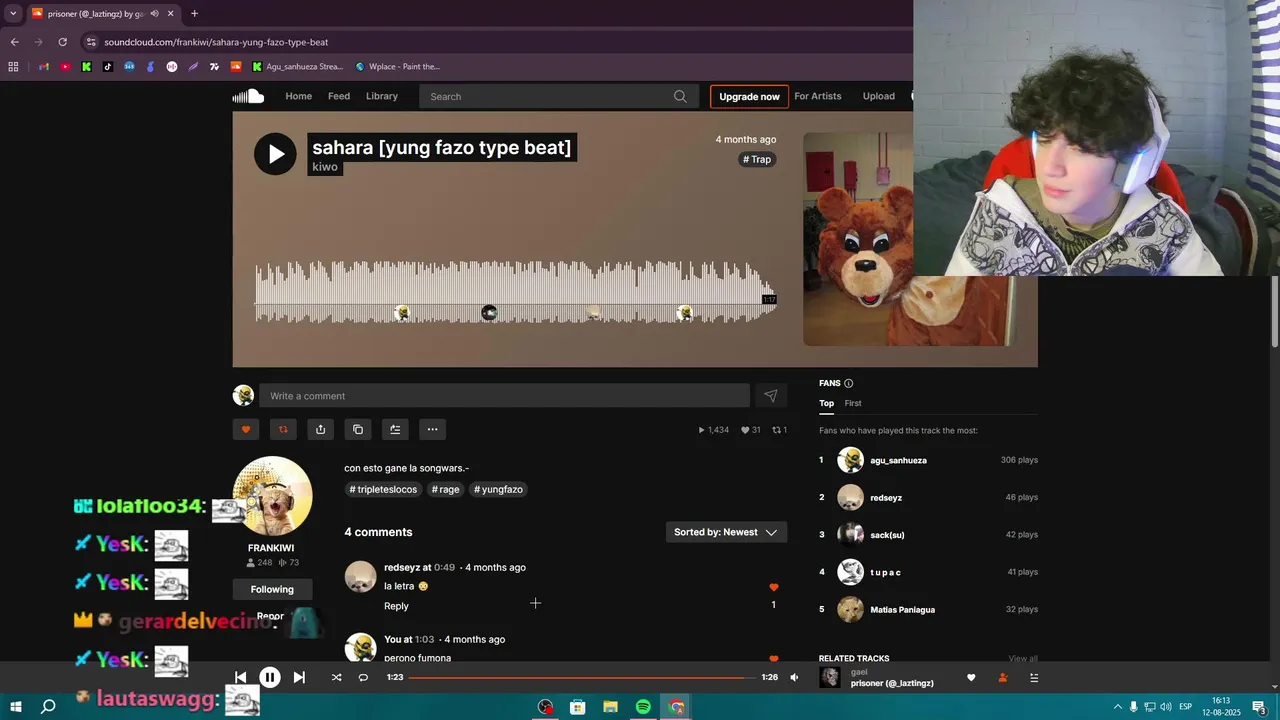Click the kiwo artist name under the title
1280x720 pixels.
(325, 167)
